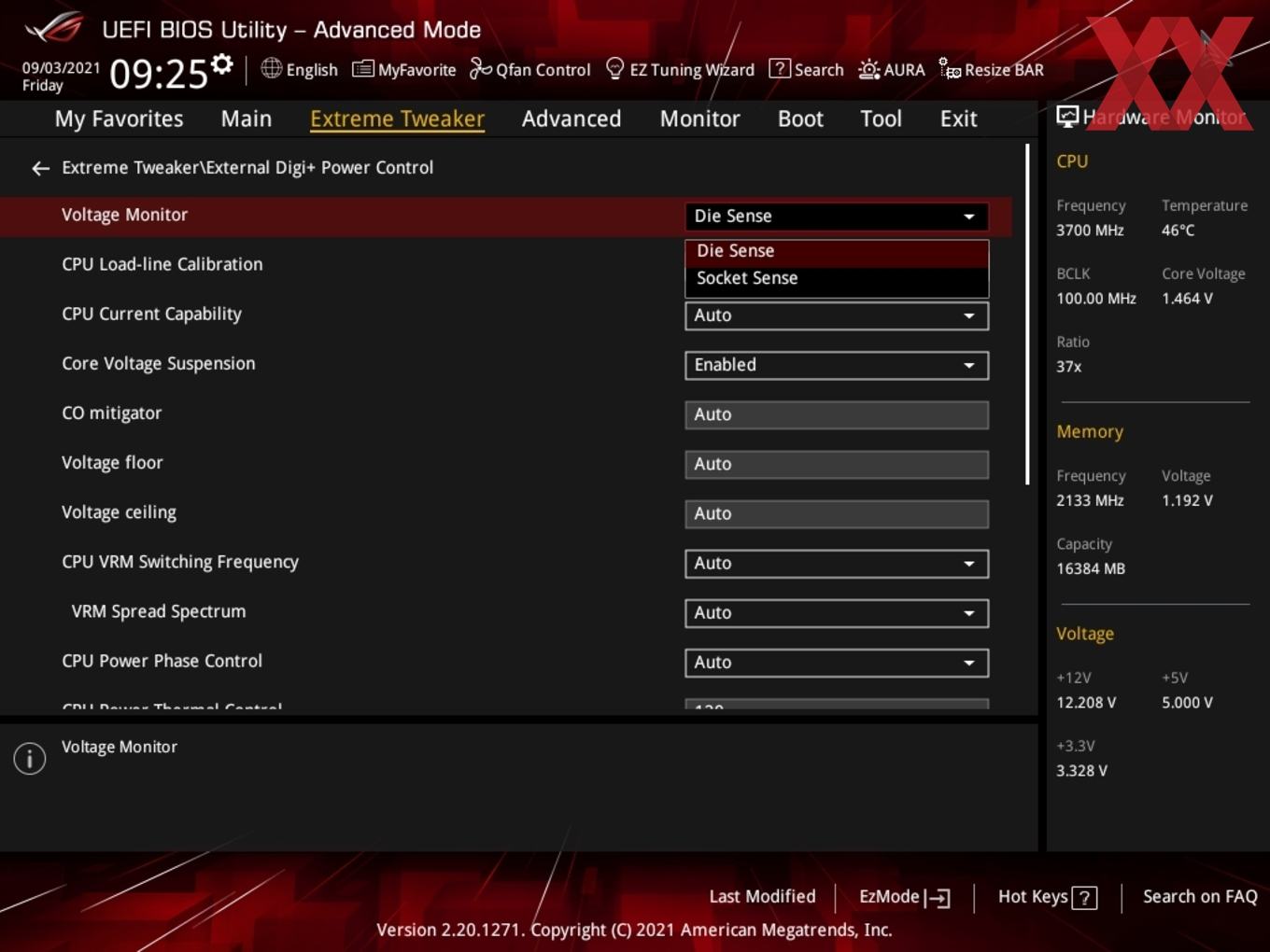This screenshot has width=1270, height=952.
Task: Open MyFavorite list icon
Action: [362, 69]
